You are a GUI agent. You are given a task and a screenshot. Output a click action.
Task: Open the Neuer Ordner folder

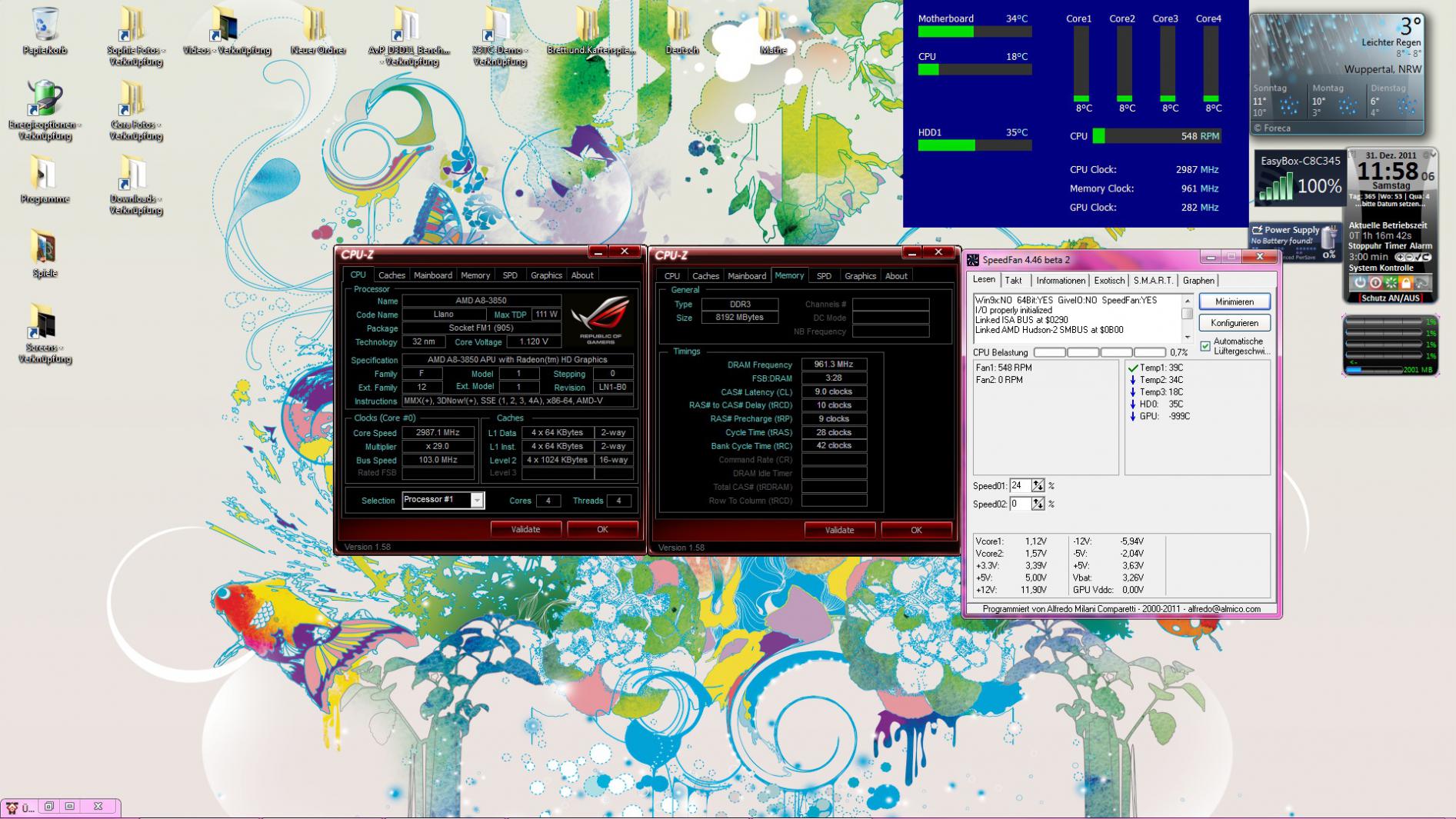coord(318,31)
